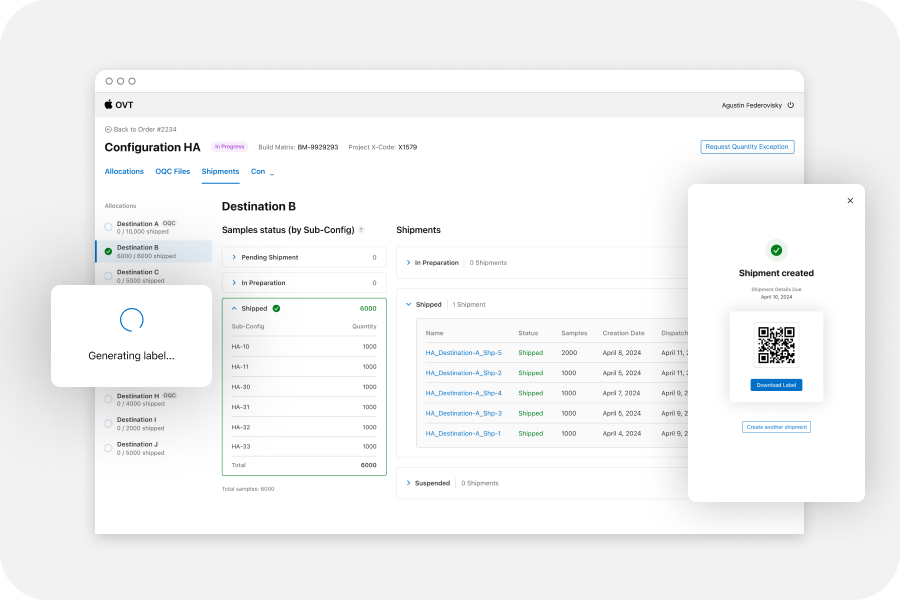
Task: Click the Apple logo in header
Action: coord(109,104)
